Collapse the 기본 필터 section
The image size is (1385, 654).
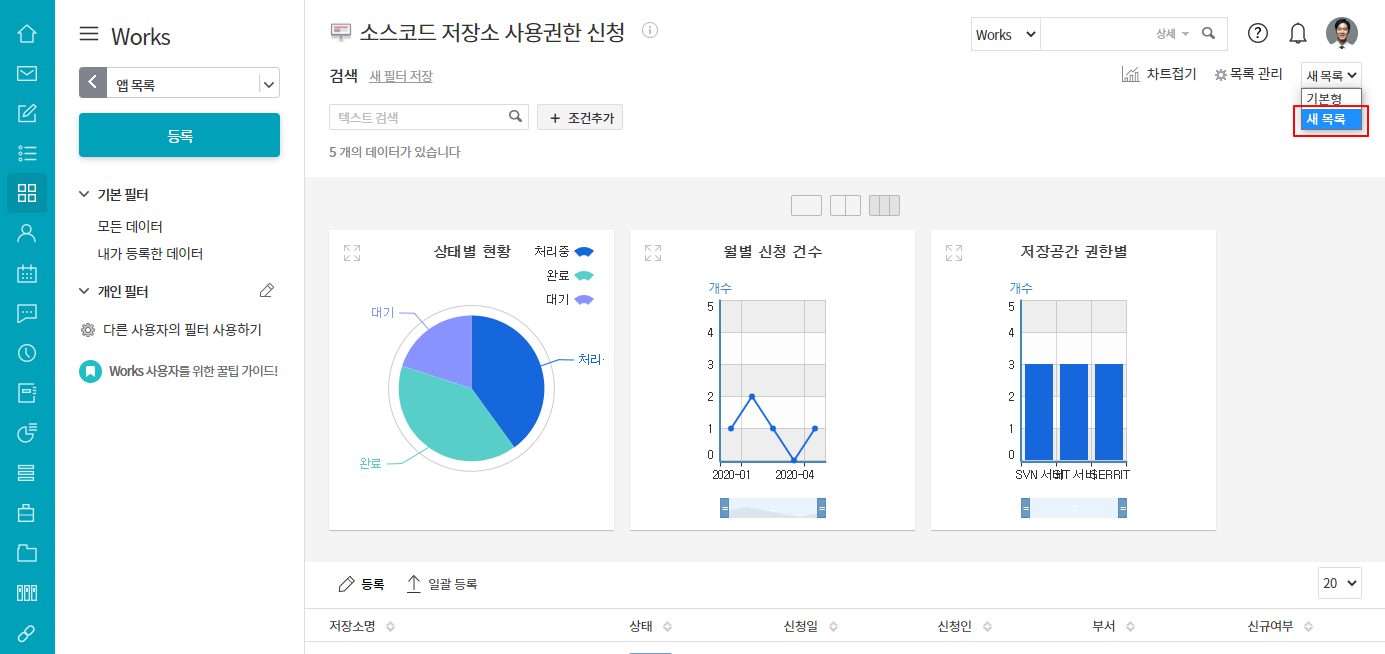[x=84, y=195]
